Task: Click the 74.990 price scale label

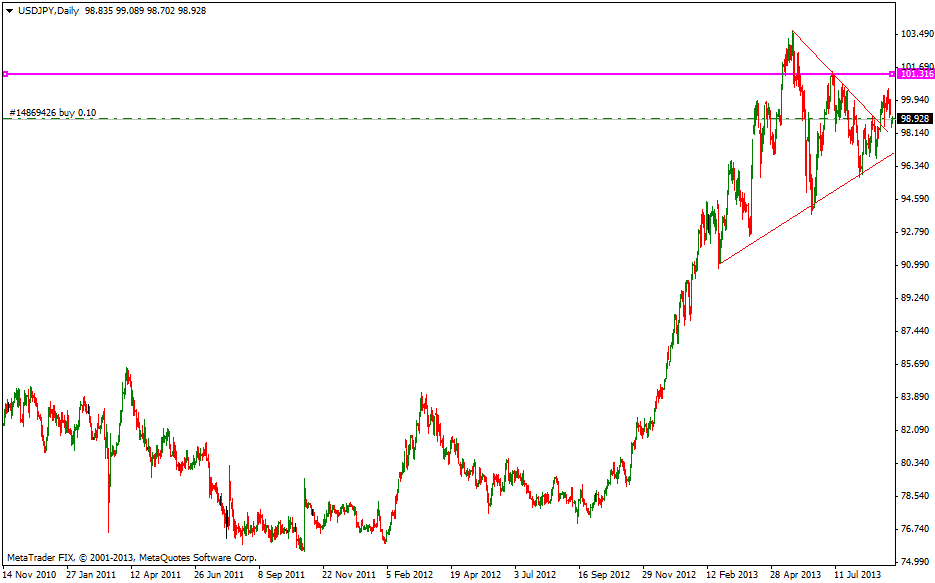Action: pyautogui.click(x=915, y=561)
